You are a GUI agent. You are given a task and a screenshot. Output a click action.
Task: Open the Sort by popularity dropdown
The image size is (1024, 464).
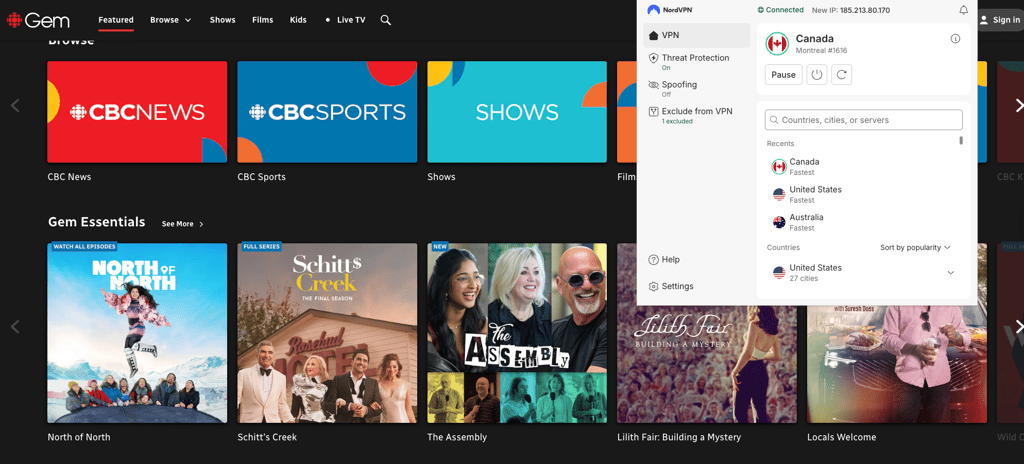(915, 248)
